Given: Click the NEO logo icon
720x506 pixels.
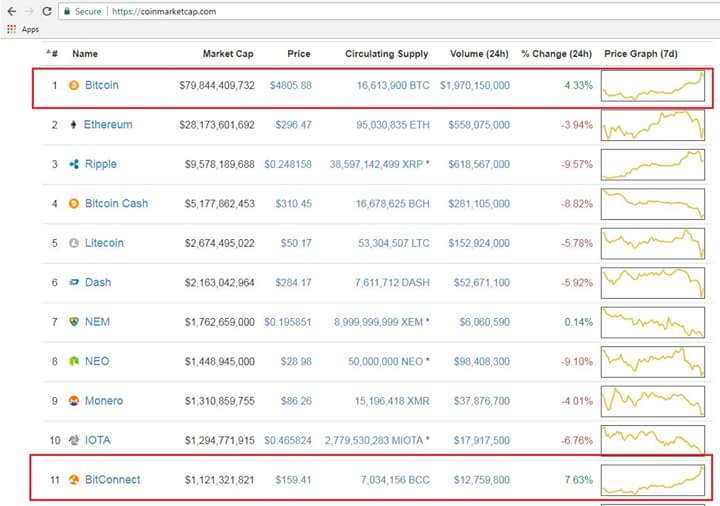Looking at the screenshot, I should (x=73, y=361).
